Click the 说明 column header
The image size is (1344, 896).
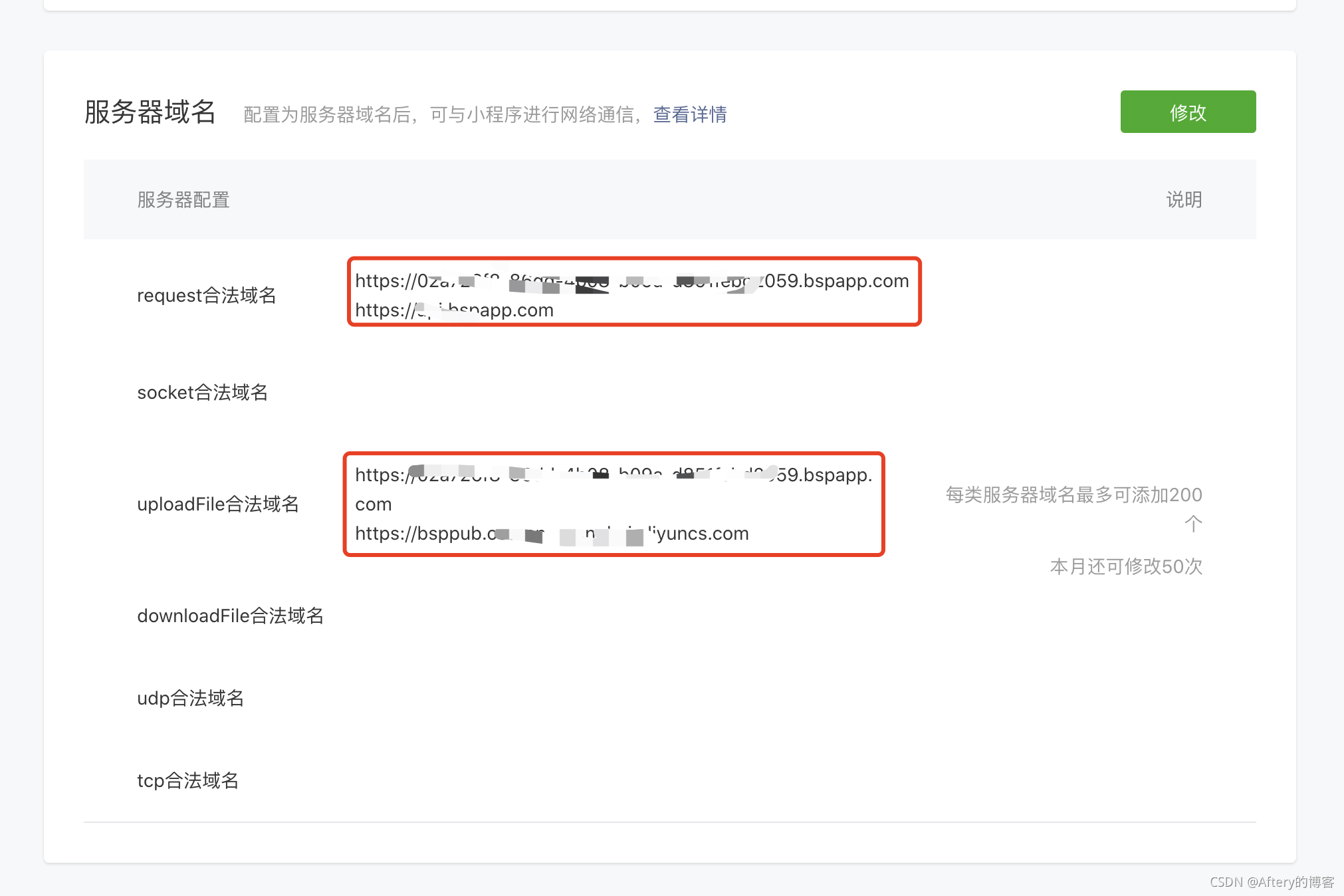pos(1184,199)
